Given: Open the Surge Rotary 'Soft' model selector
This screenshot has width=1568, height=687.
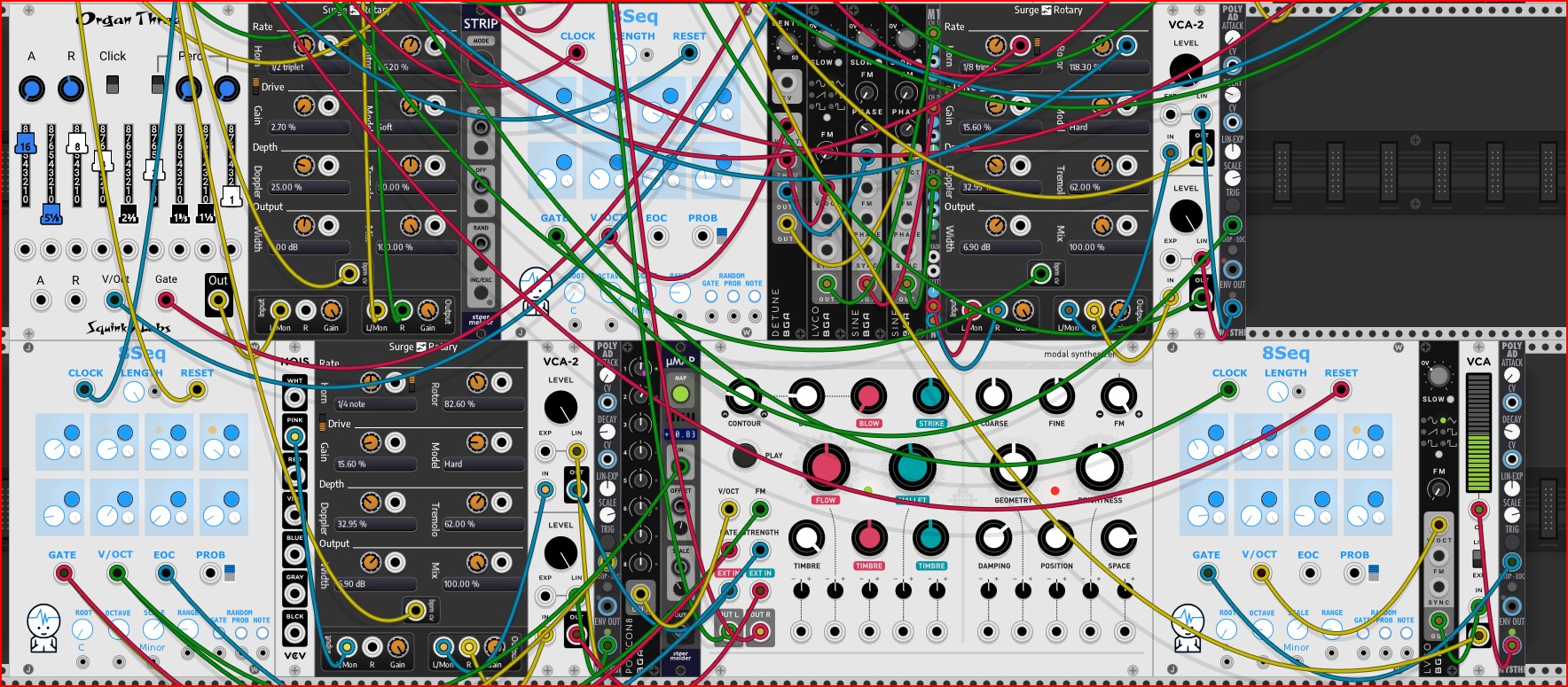Looking at the screenshot, I should [416, 128].
